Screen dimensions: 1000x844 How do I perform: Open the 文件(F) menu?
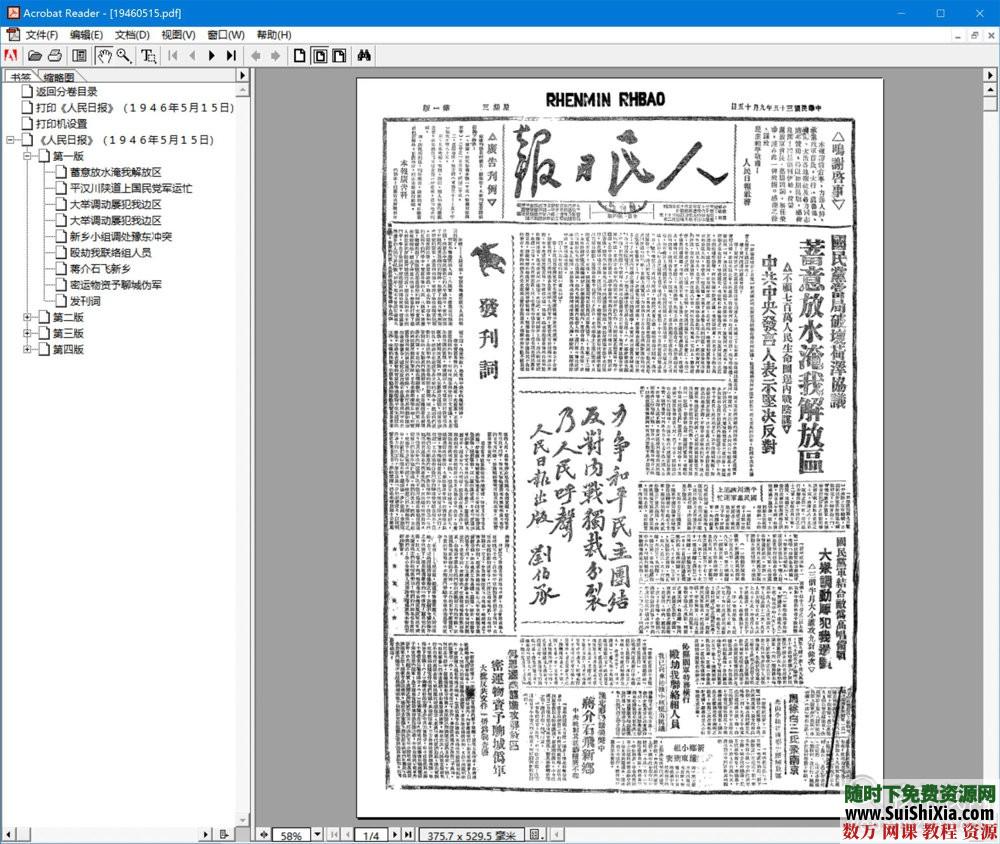coord(38,34)
